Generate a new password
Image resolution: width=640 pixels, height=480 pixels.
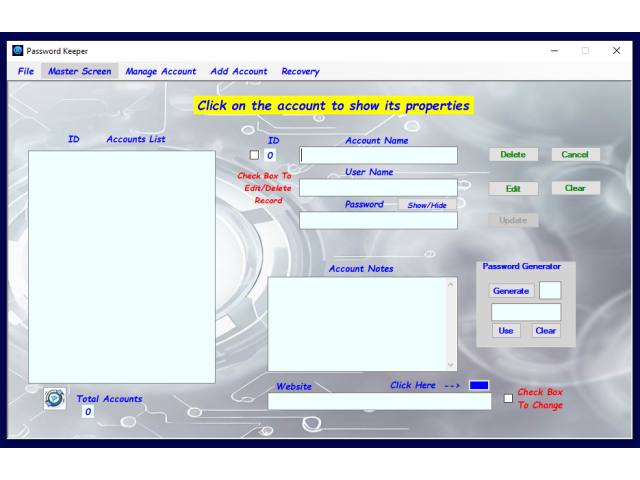pyautogui.click(x=511, y=291)
